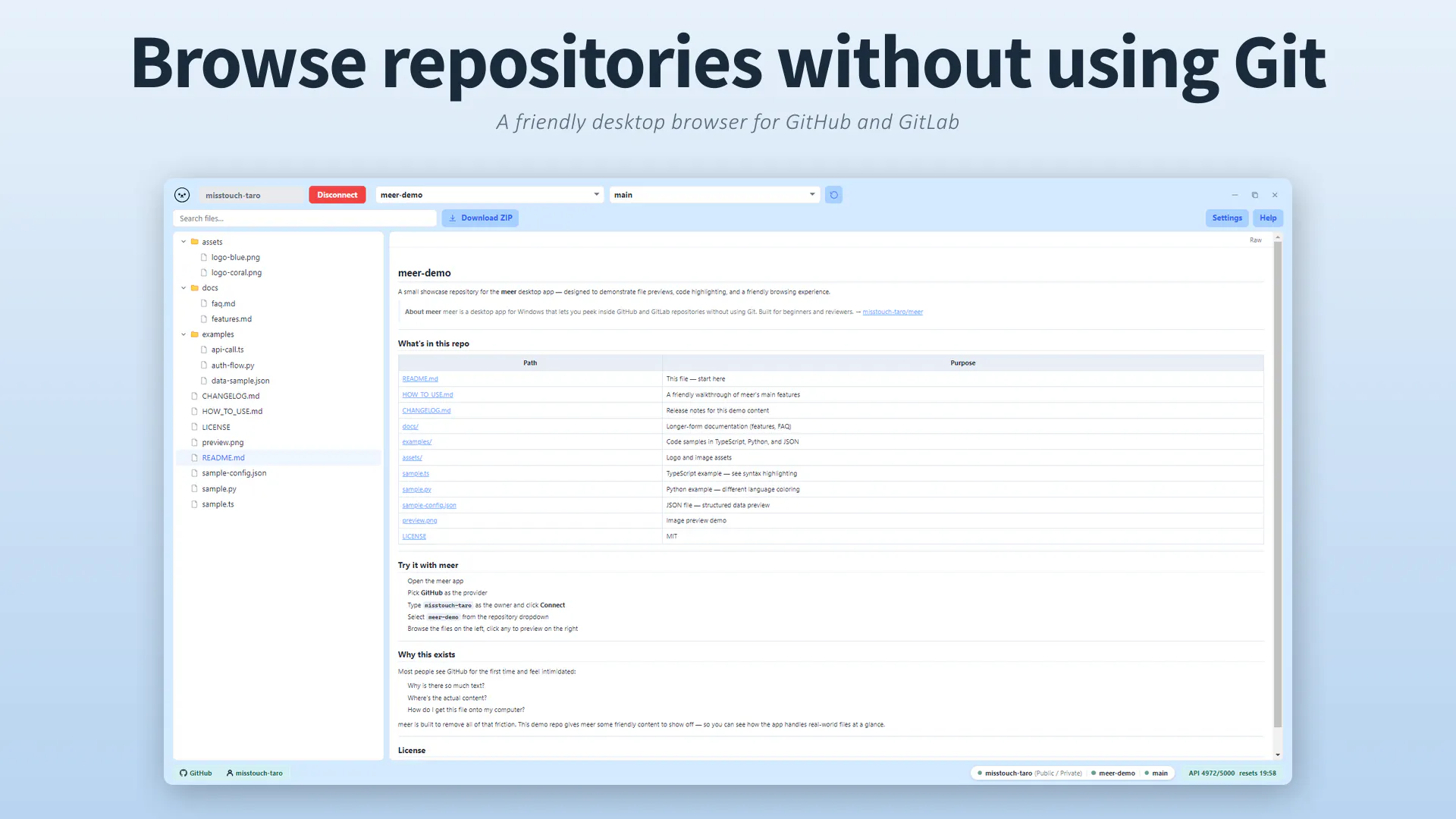Open the examples/ link in the table

(417, 442)
